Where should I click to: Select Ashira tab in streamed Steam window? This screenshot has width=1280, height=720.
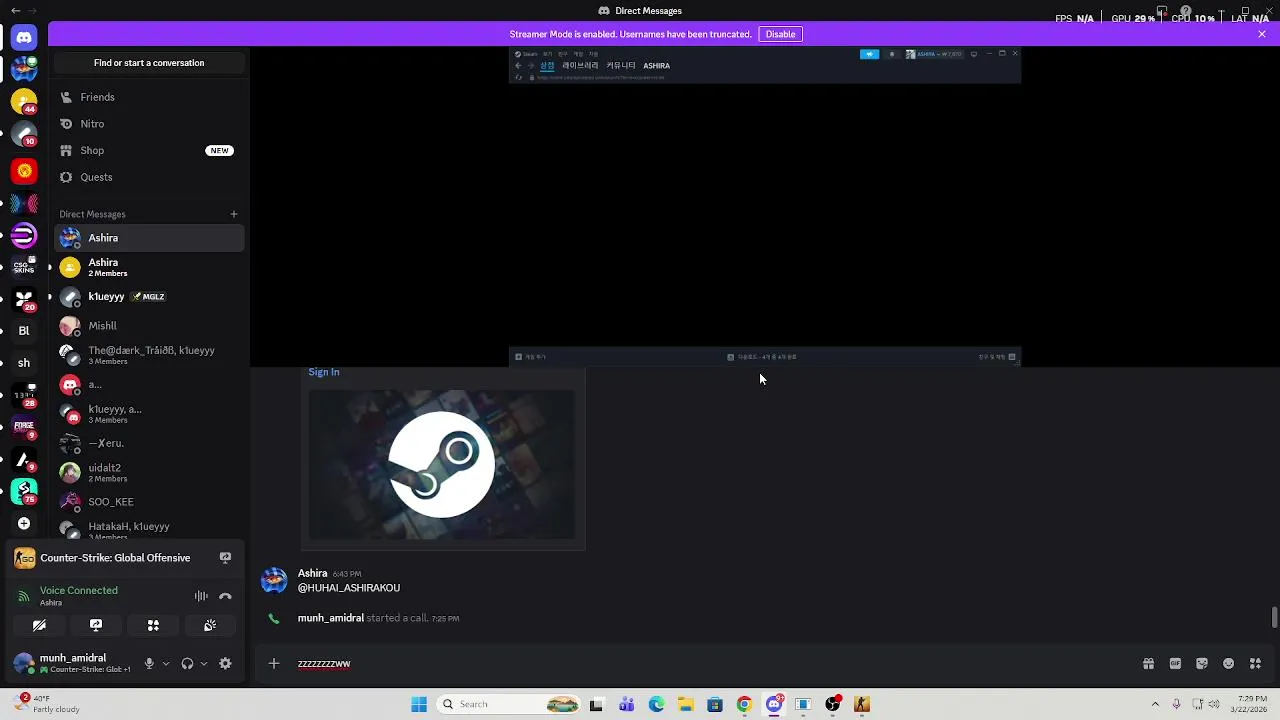tap(657, 66)
